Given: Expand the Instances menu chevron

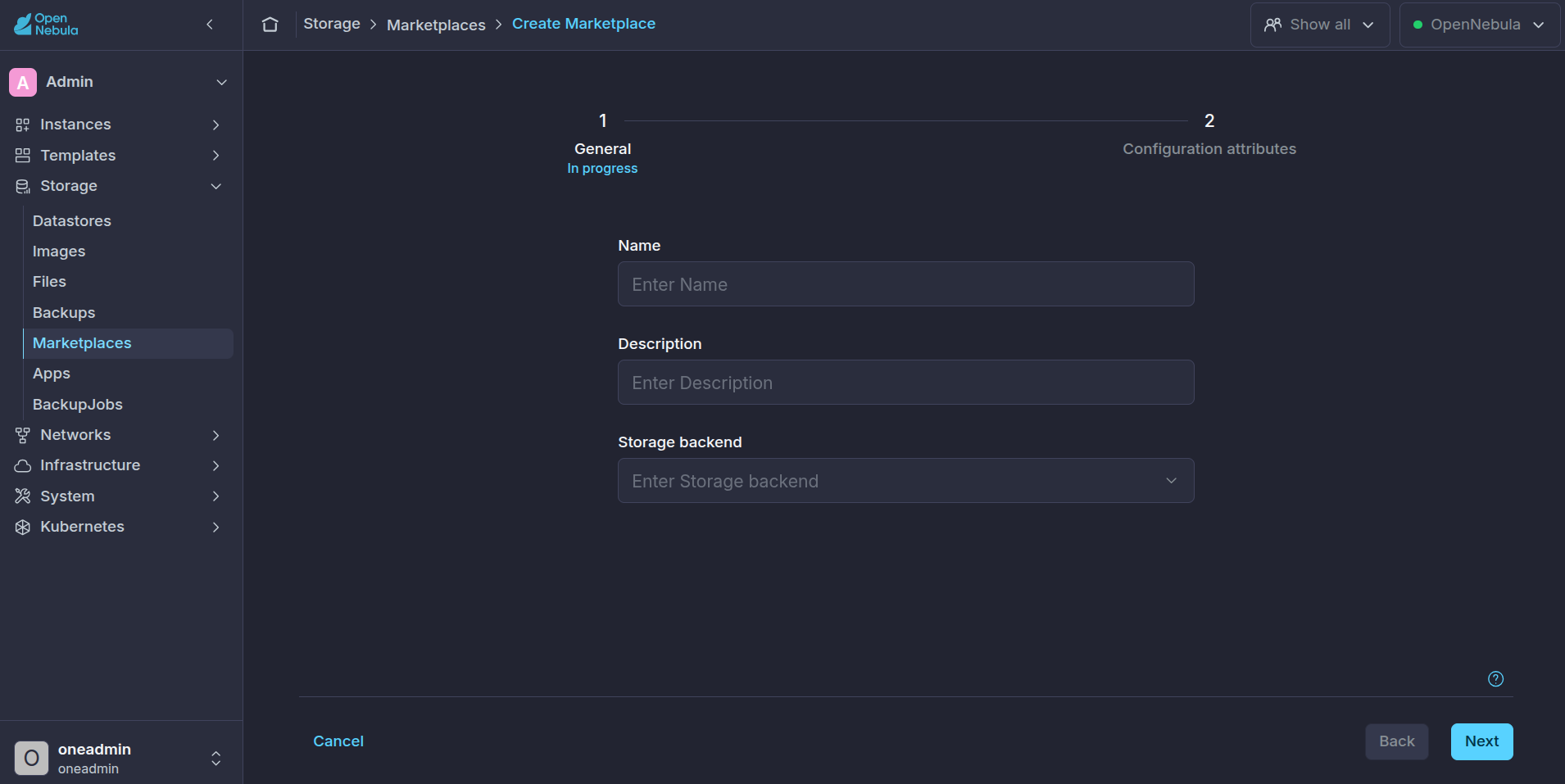Looking at the screenshot, I should 216,125.
